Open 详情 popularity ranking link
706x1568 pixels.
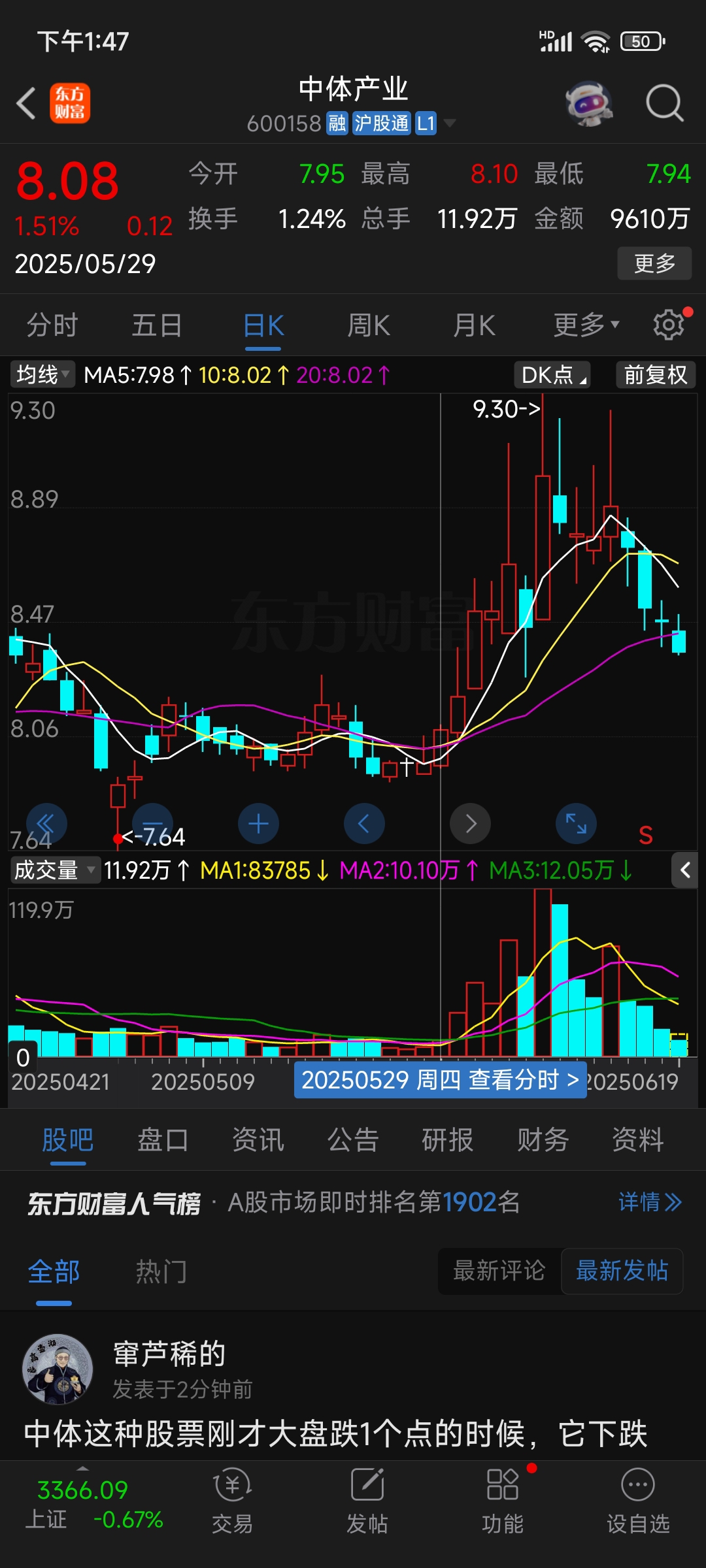(650, 1201)
